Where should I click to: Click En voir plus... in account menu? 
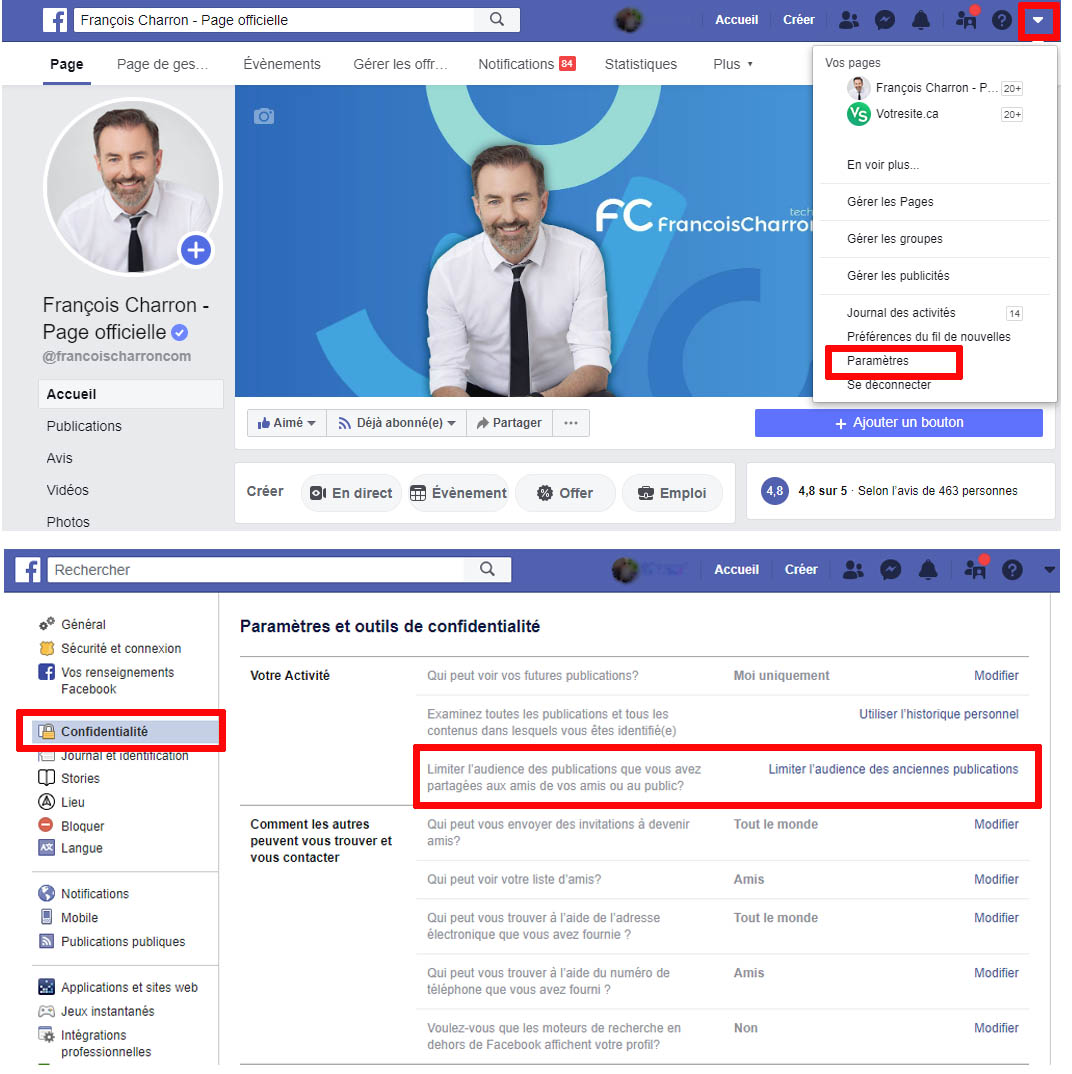(x=883, y=164)
